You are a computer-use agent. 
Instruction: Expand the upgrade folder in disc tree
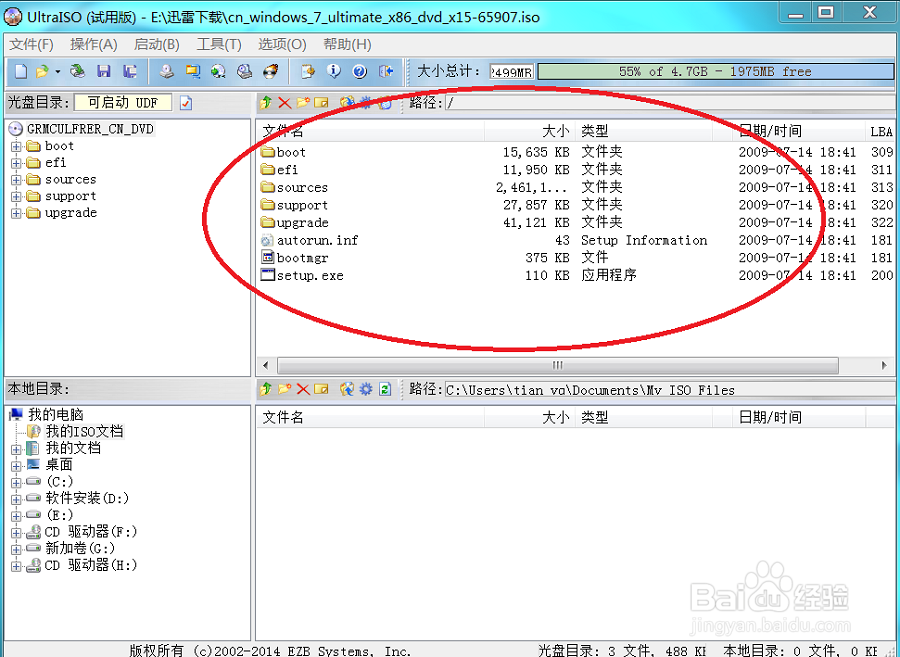[x=16, y=213]
